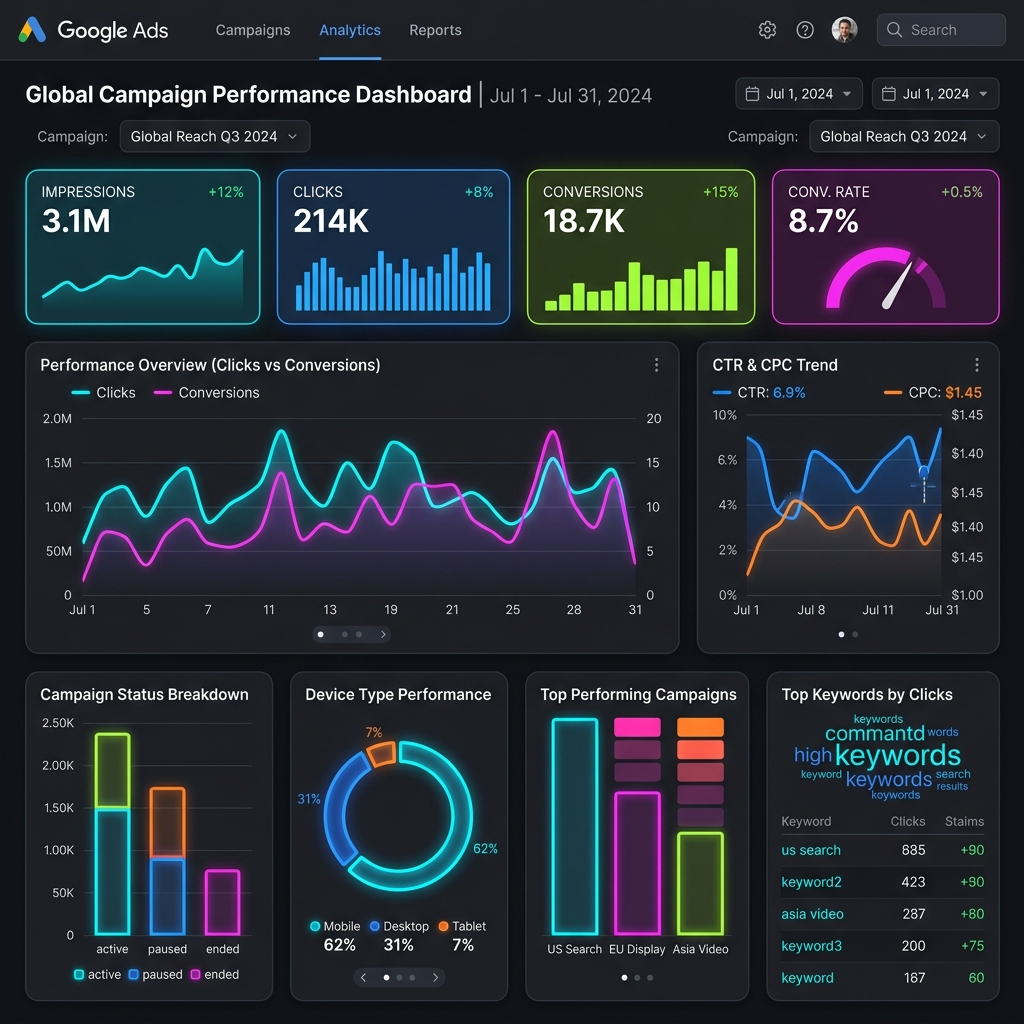Open the Reports tab
Image resolution: width=1024 pixels, height=1024 pixels.
pyautogui.click(x=435, y=30)
